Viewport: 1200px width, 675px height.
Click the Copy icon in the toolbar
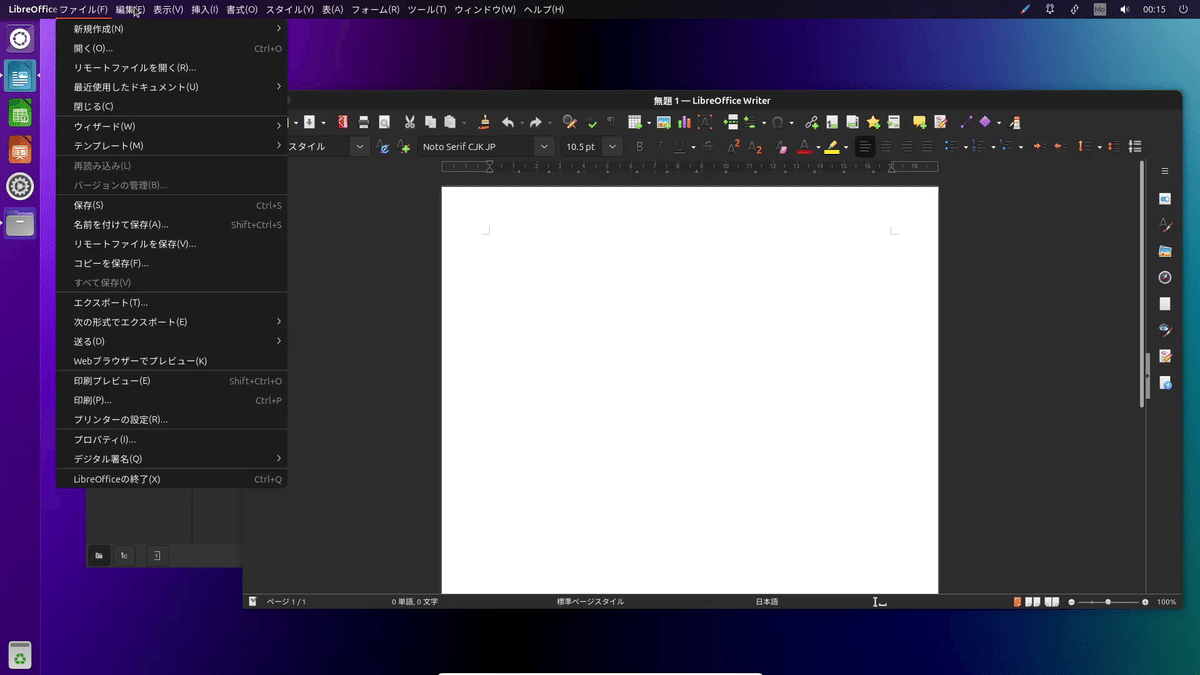pyautogui.click(x=430, y=122)
